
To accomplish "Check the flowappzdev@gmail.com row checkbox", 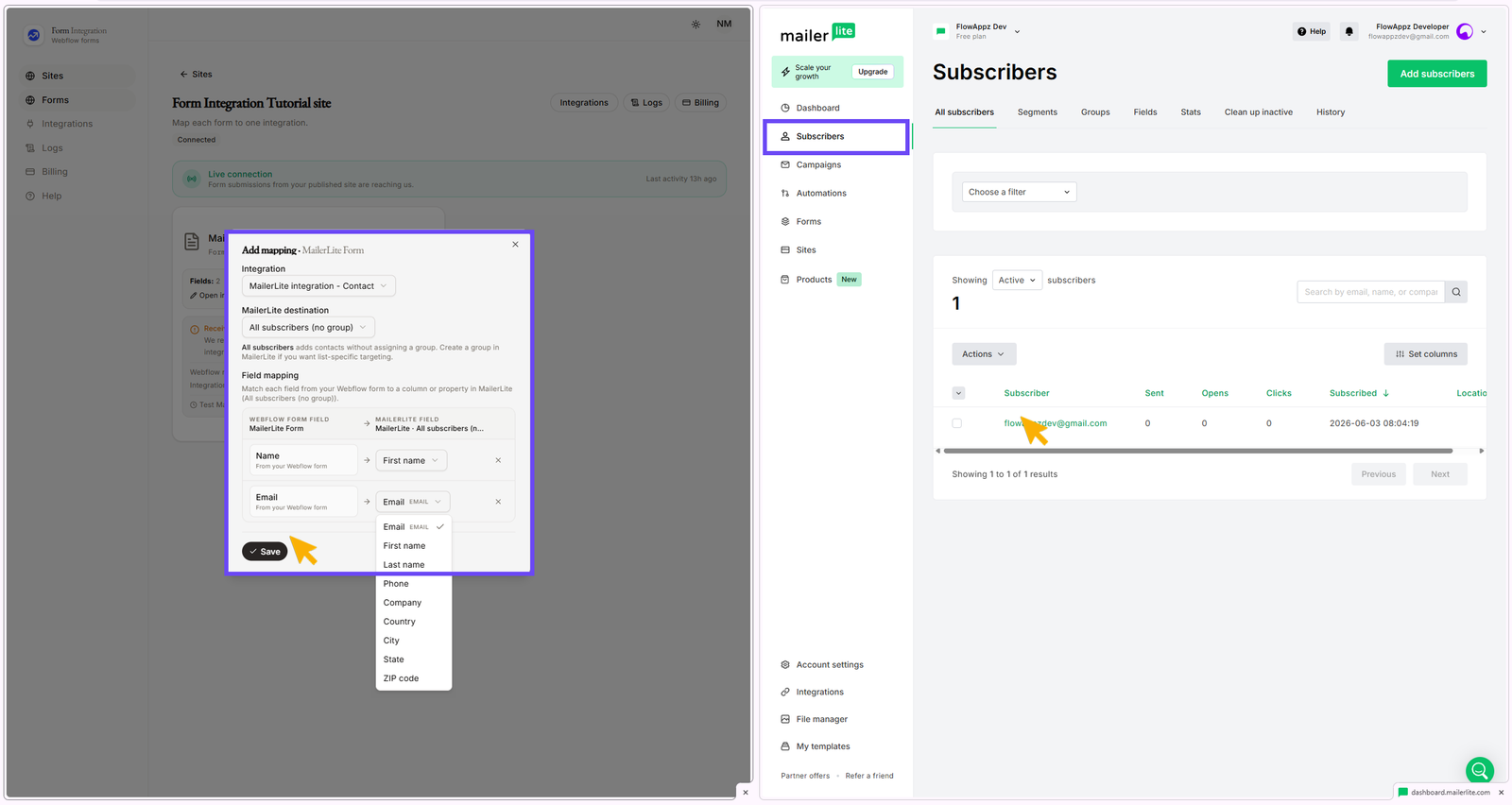I will click(956, 423).
